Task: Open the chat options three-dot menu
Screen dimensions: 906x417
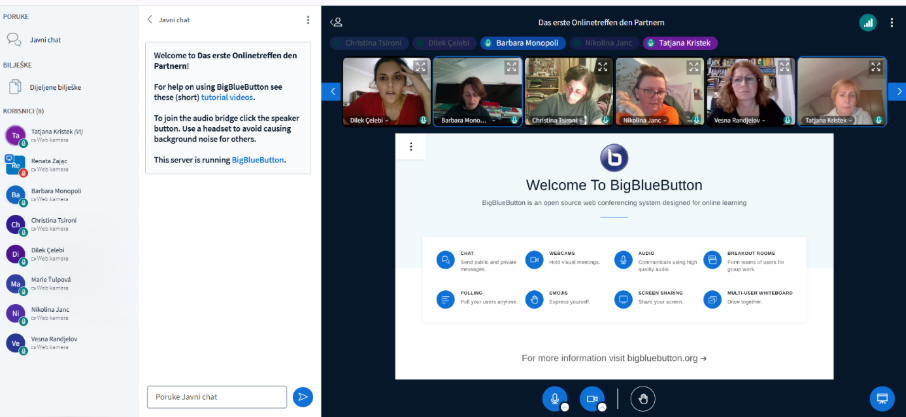Action: (307, 19)
